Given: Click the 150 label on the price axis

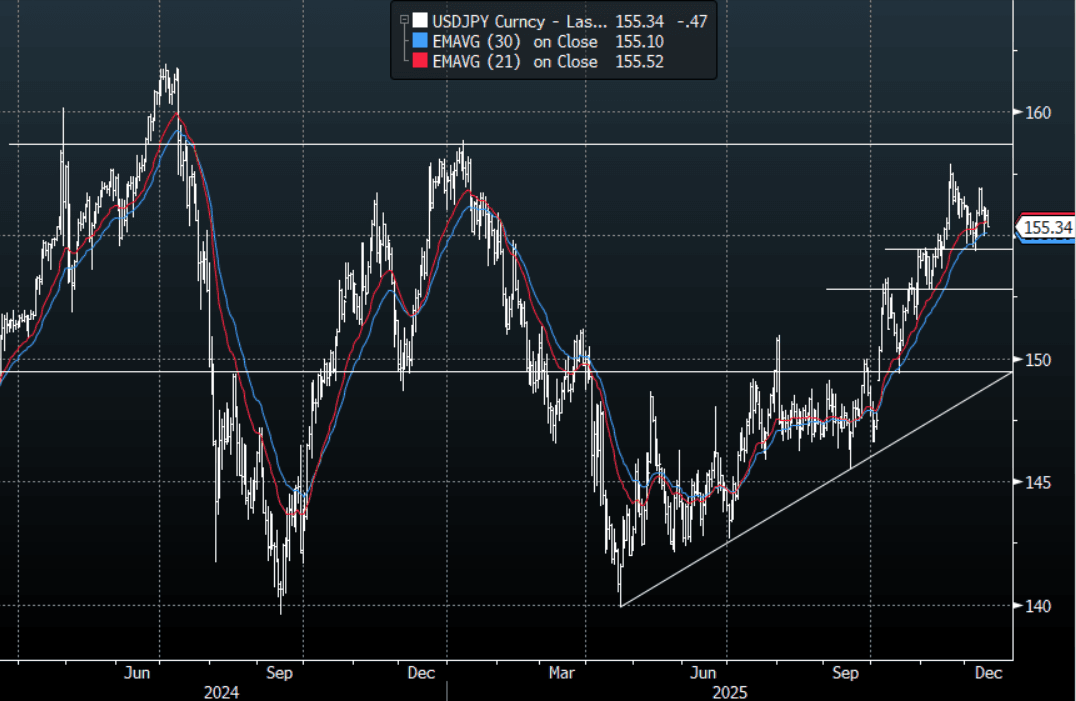Looking at the screenshot, I should pos(1038,360).
